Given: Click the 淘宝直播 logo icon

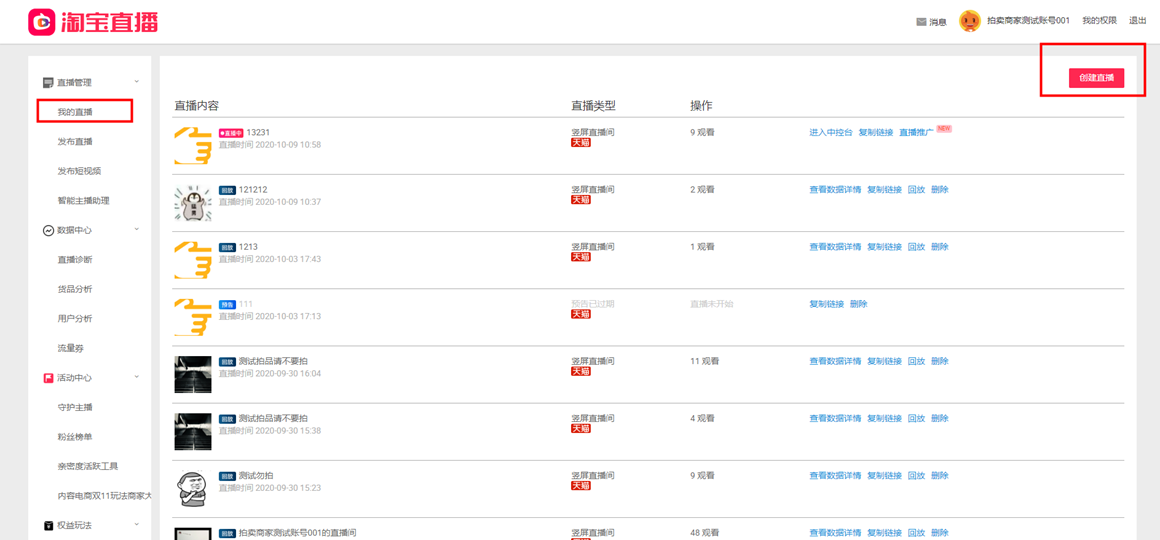Looking at the screenshot, I should [x=41, y=21].
